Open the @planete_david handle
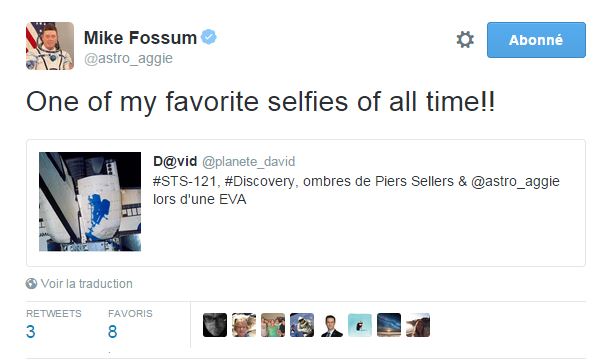Image resolution: width=612 pixels, height=361 pixels. [x=249, y=162]
